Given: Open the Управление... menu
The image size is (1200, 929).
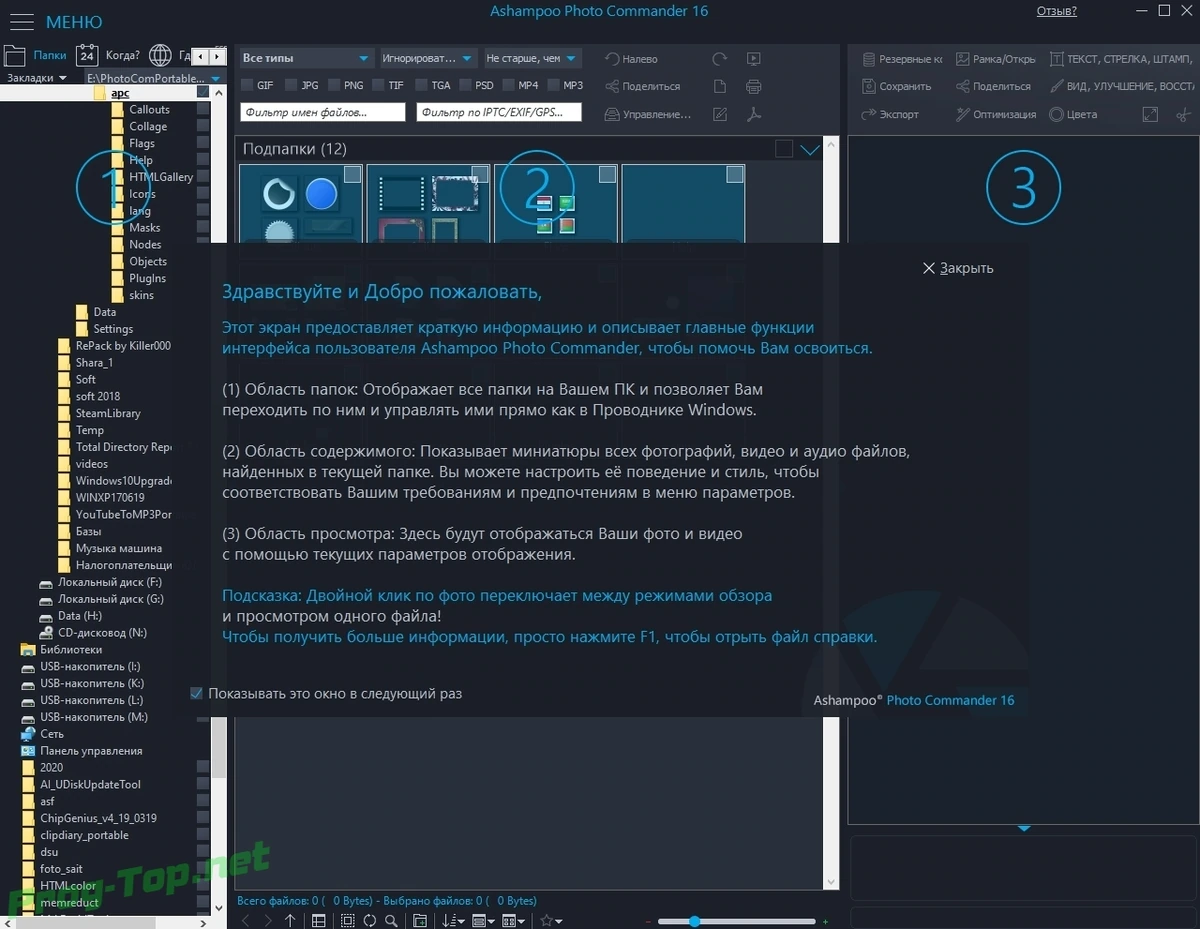Looking at the screenshot, I should [647, 114].
